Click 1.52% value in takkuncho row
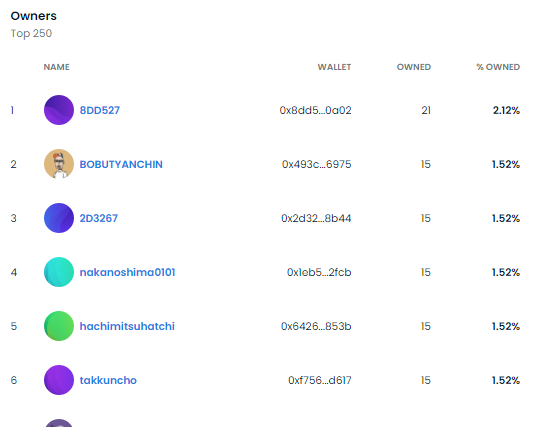541x435 pixels. [506, 380]
